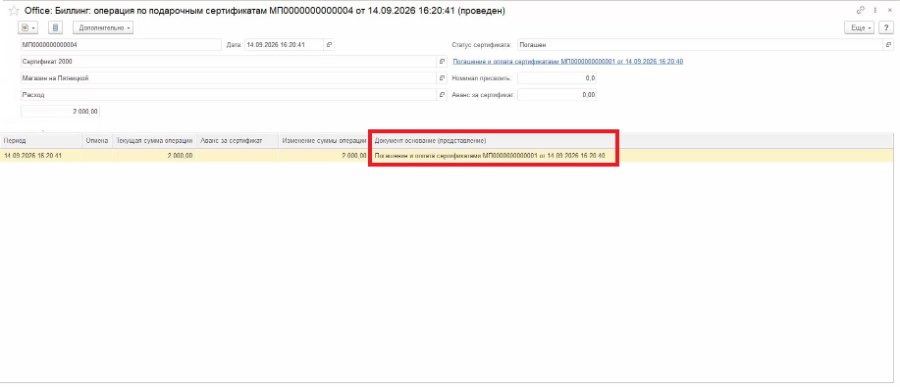The width and height of the screenshot is (900, 387).
Task: Open the picker icon beside Дата field
Action: (x=329, y=45)
